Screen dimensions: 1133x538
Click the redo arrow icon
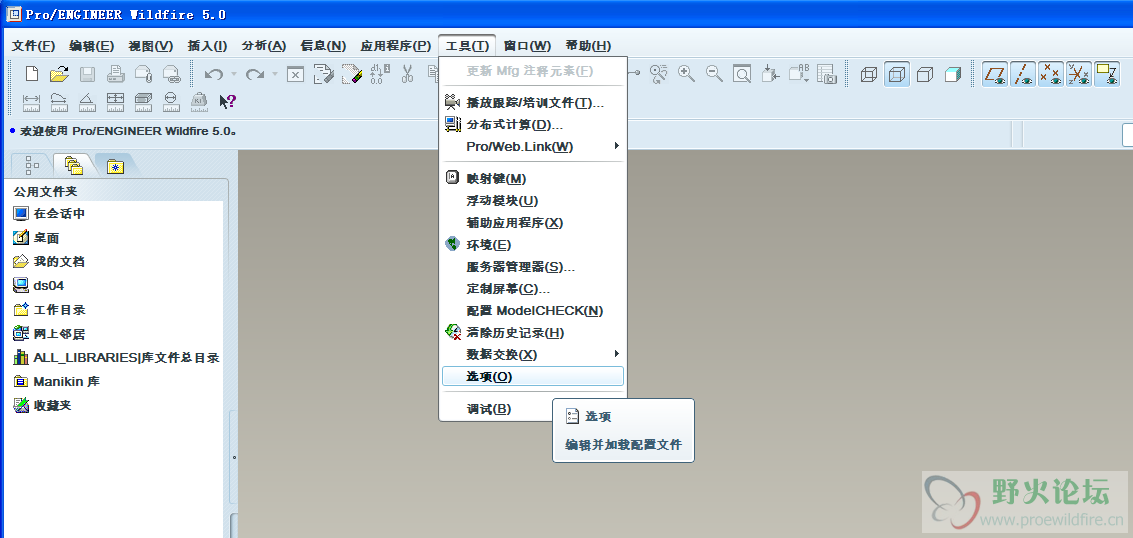tap(254, 74)
